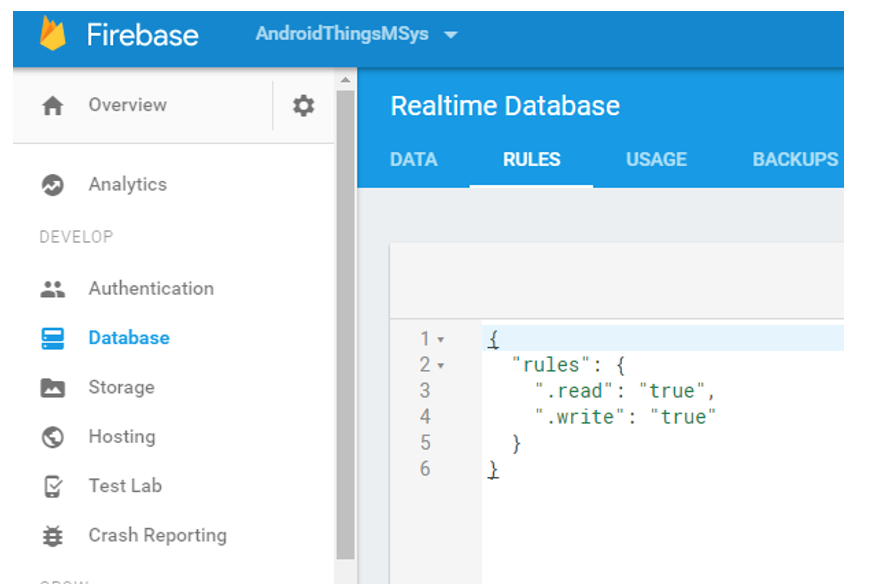Image resolution: width=874 pixels, height=587 pixels.
Task: Click the closing brace on line 6
Action: click(x=493, y=469)
